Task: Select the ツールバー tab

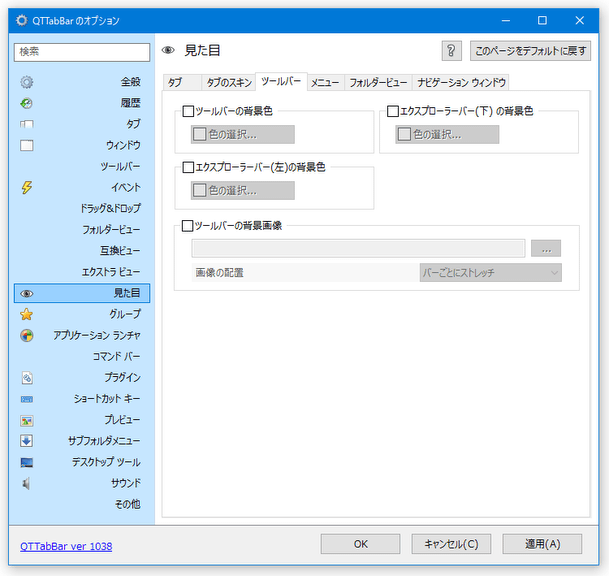Action: click(x=281, y=81)
